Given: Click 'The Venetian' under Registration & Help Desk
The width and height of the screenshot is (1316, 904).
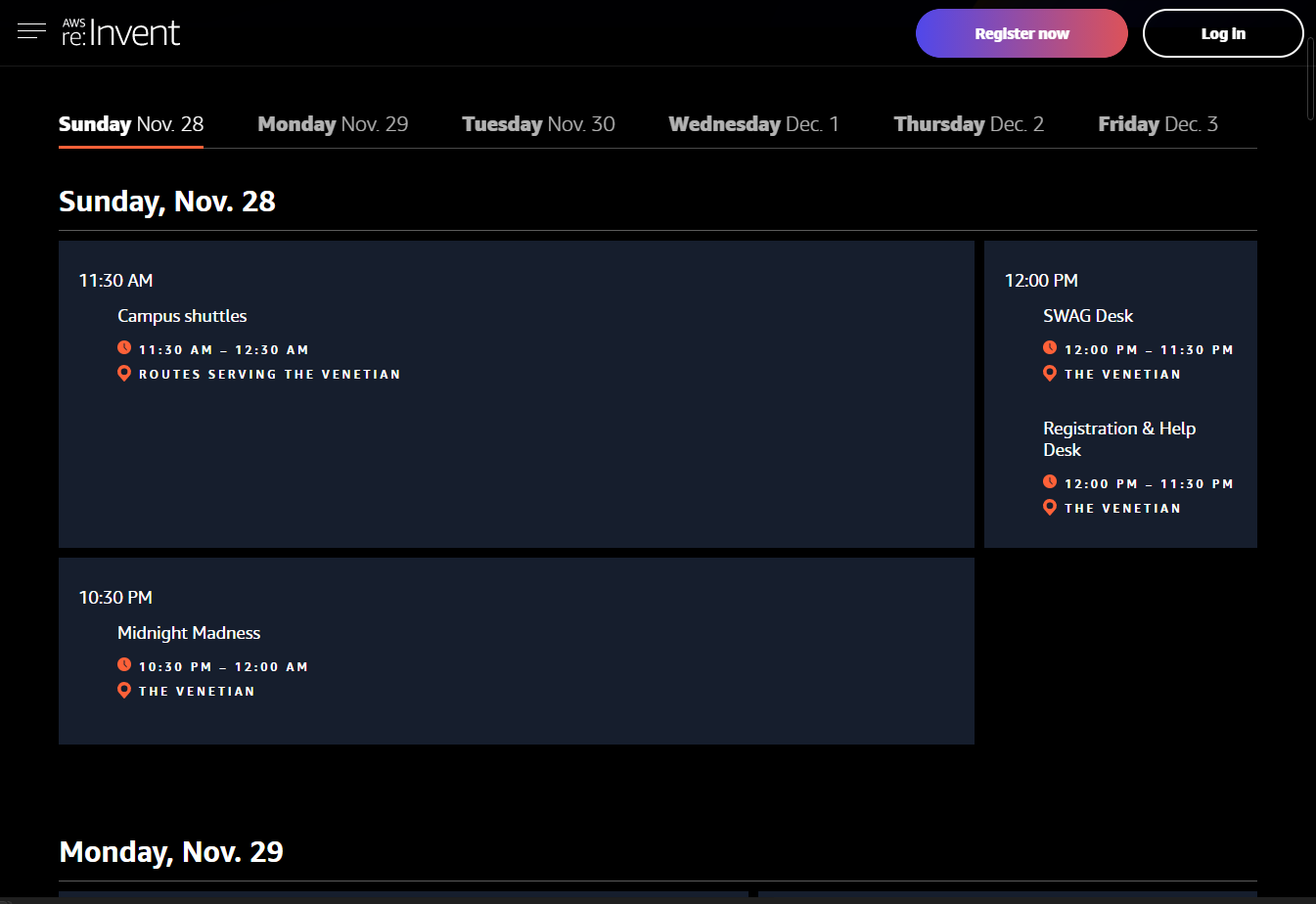Looking at the screenshot, I should pos(1122,509).
